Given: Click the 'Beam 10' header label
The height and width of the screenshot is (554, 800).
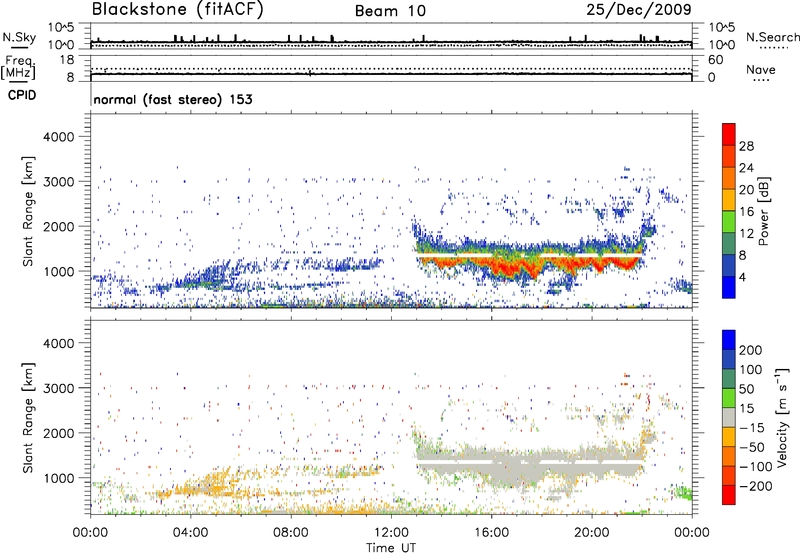Looking at the screenshot, I should click(x=390, y=11).
